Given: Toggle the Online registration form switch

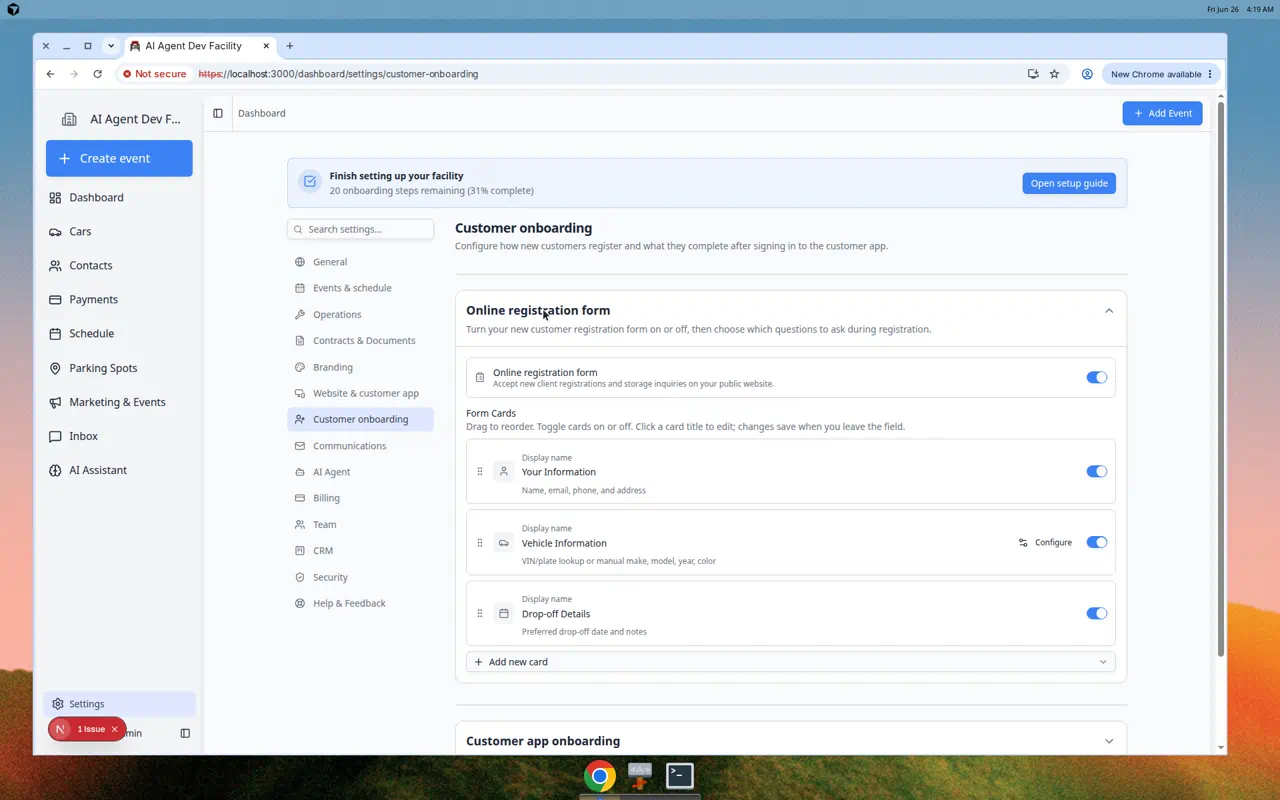Looking at the screenshot, I should click(1097, 377).
